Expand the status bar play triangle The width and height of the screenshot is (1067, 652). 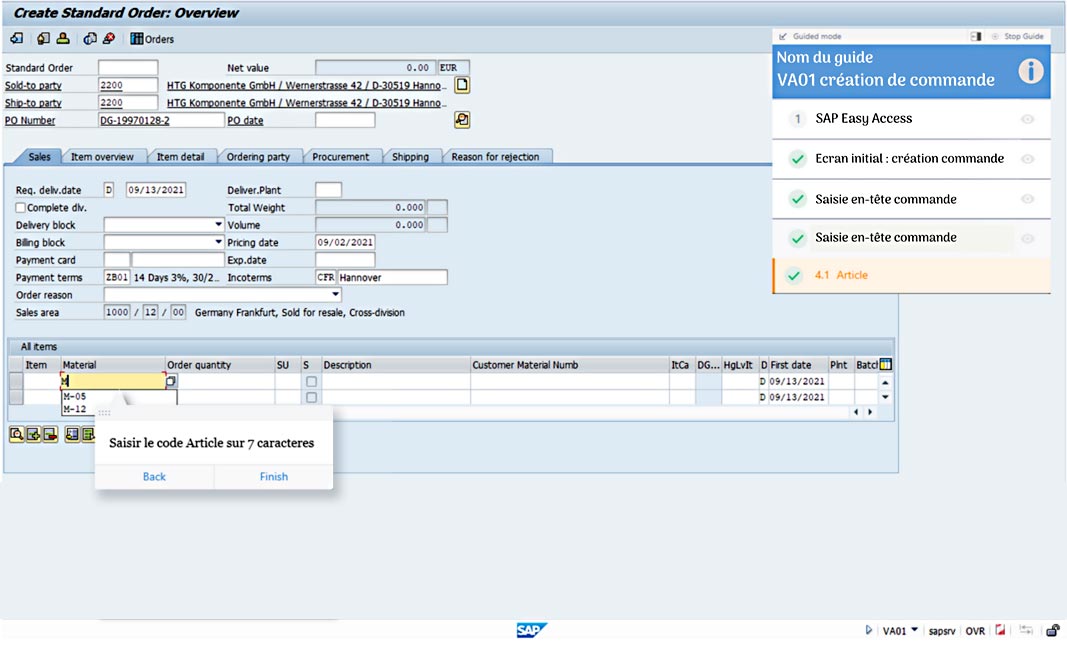tap(868, 630)
